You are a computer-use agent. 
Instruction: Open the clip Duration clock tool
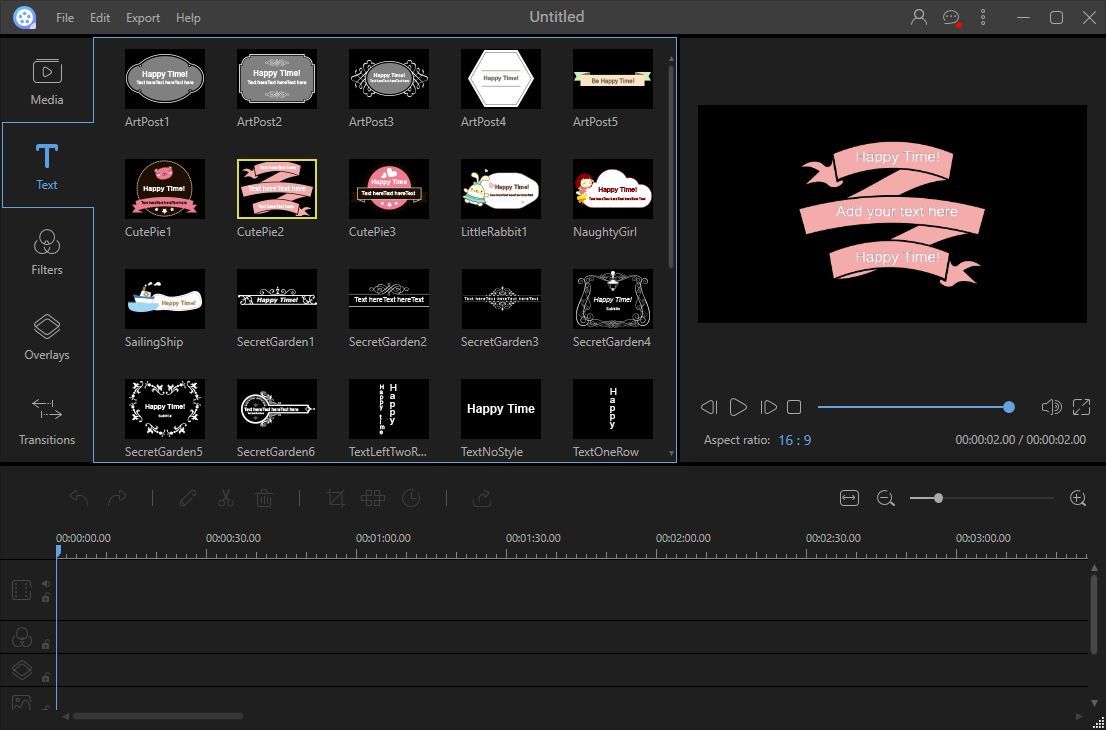click(411, 497)
